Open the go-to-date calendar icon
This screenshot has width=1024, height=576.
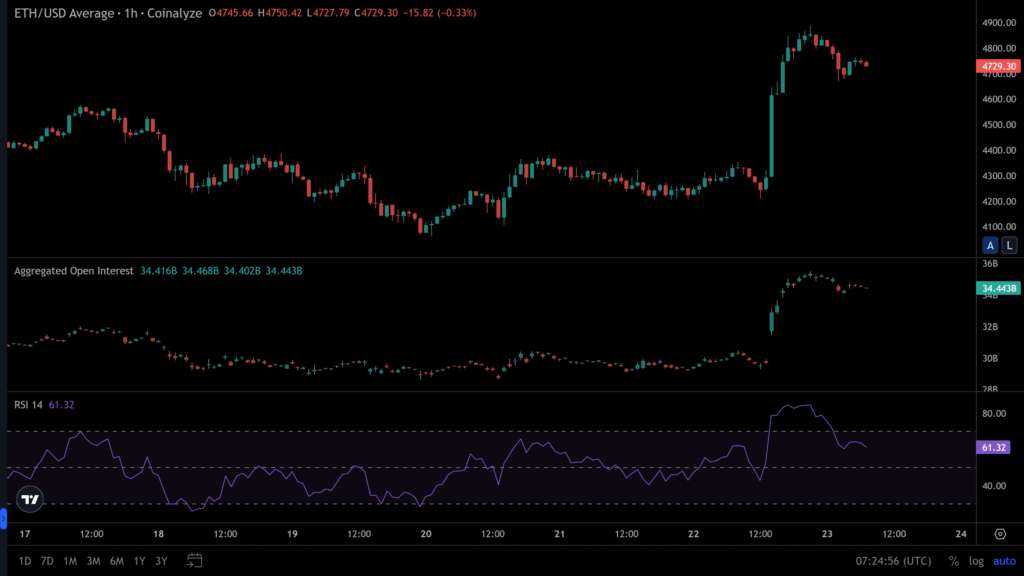tap(195, 560)
